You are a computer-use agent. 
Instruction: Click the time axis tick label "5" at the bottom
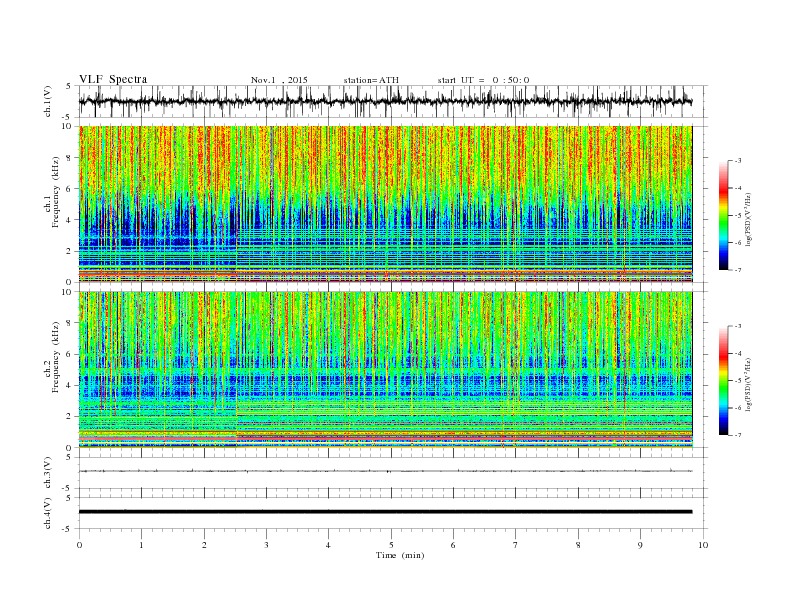tap(391, 545)
